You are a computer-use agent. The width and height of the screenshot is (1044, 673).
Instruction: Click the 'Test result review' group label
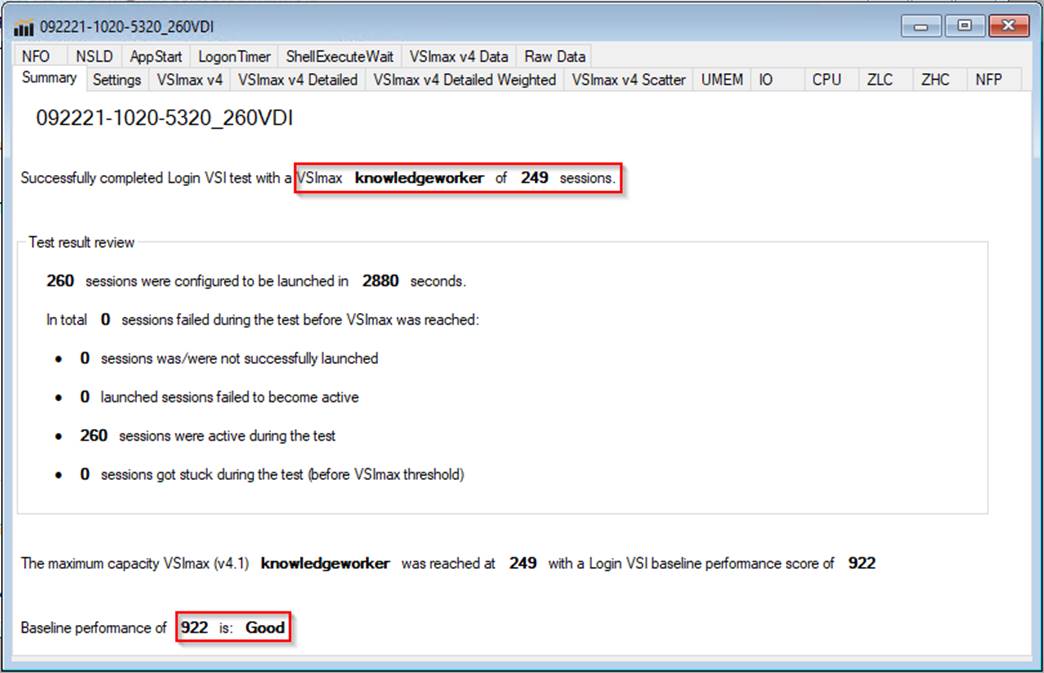pyautogui.click(x=81, y=242)
